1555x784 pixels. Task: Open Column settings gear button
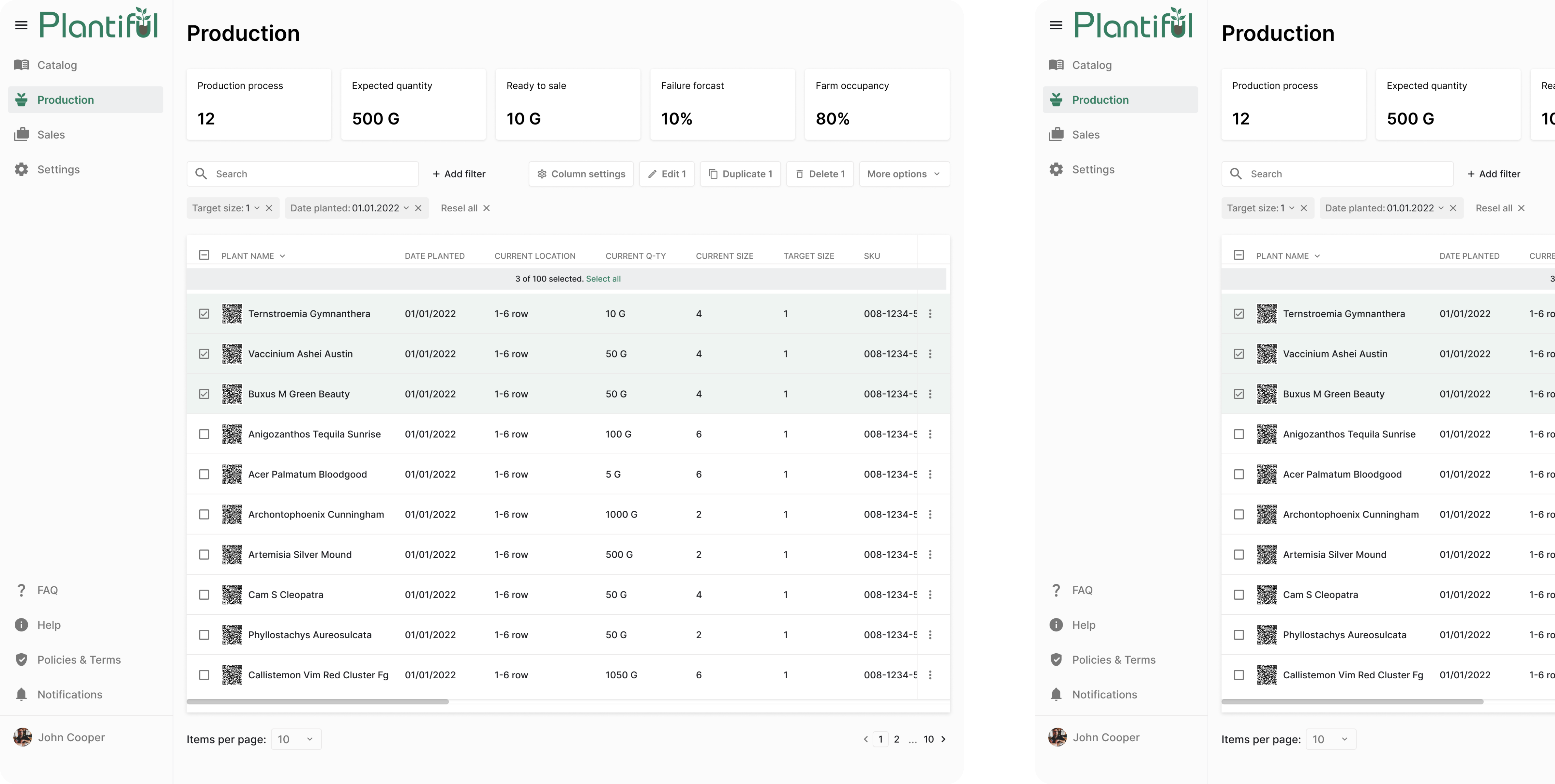(581, 174)
